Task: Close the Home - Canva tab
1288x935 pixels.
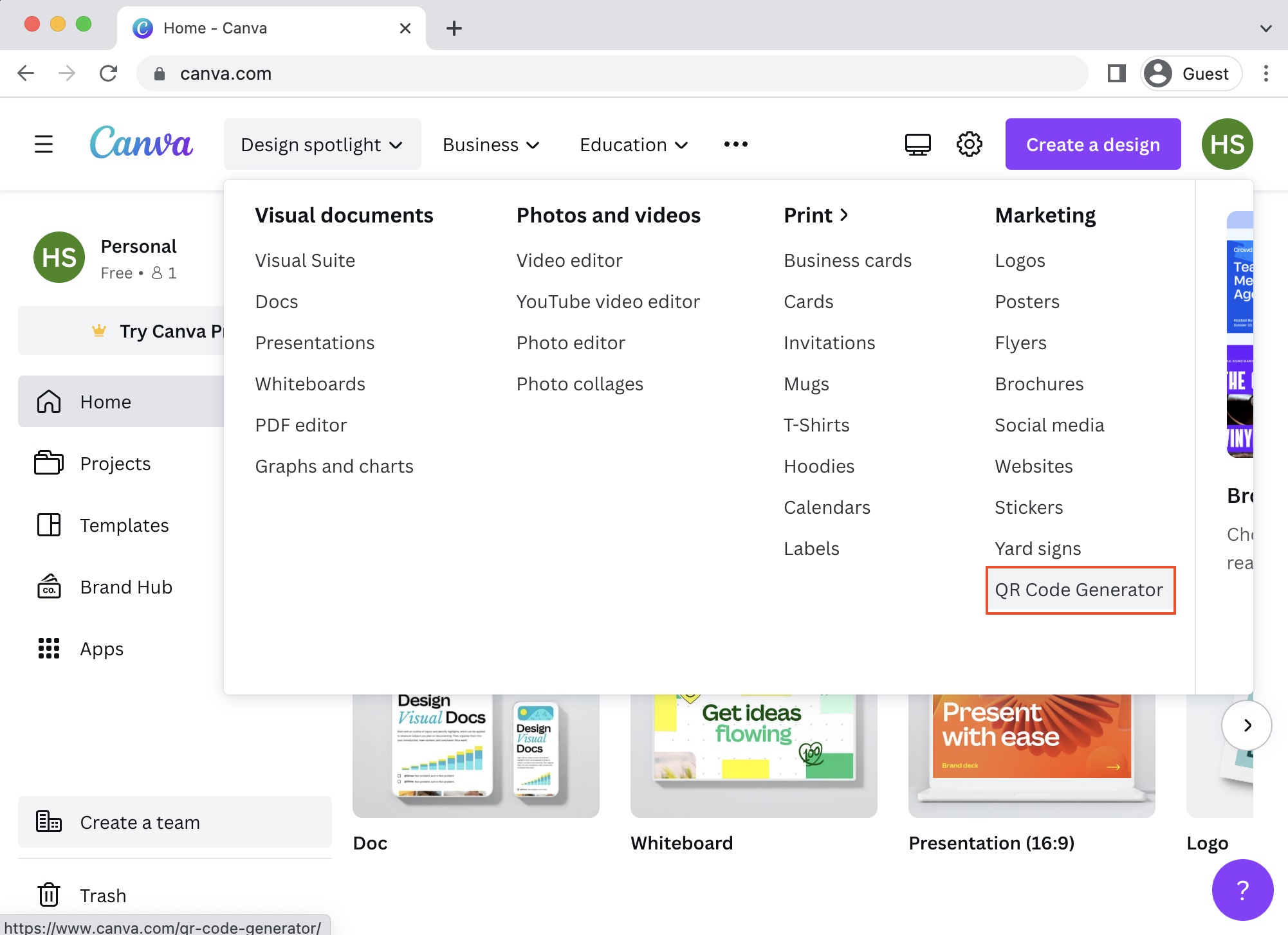Action: pyautogui.click(x=405, y=28)
